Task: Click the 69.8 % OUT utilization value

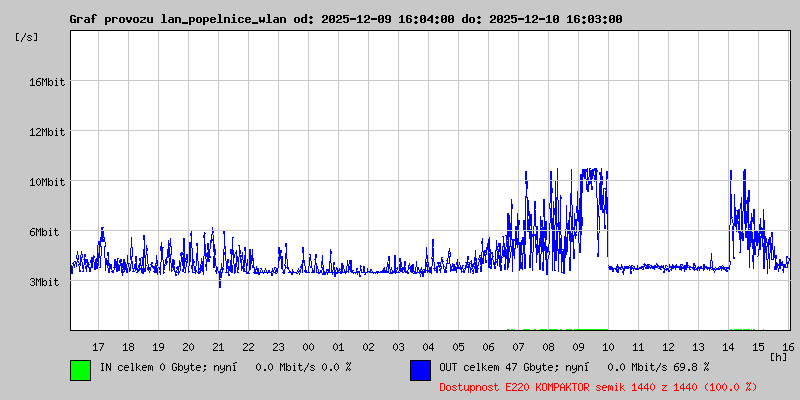Action: [x=693, y=367]
